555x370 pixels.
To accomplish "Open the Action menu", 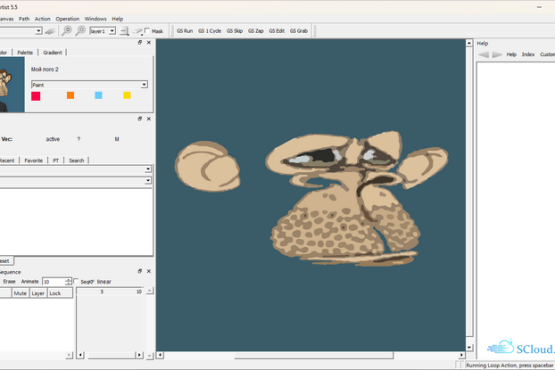I will (42, 19).
